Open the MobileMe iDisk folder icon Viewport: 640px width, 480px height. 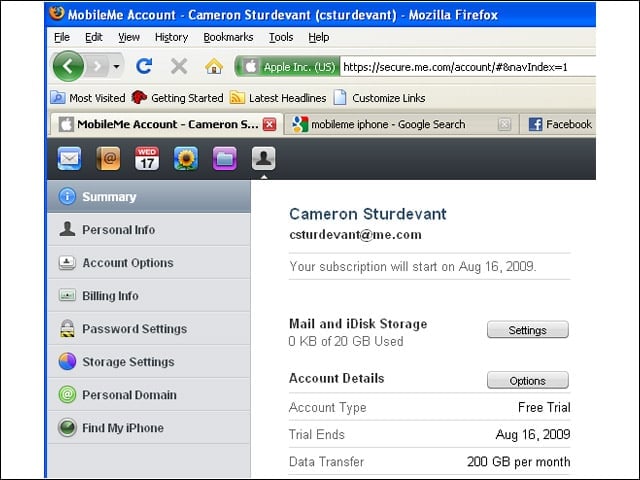click(x=224, y=158)
